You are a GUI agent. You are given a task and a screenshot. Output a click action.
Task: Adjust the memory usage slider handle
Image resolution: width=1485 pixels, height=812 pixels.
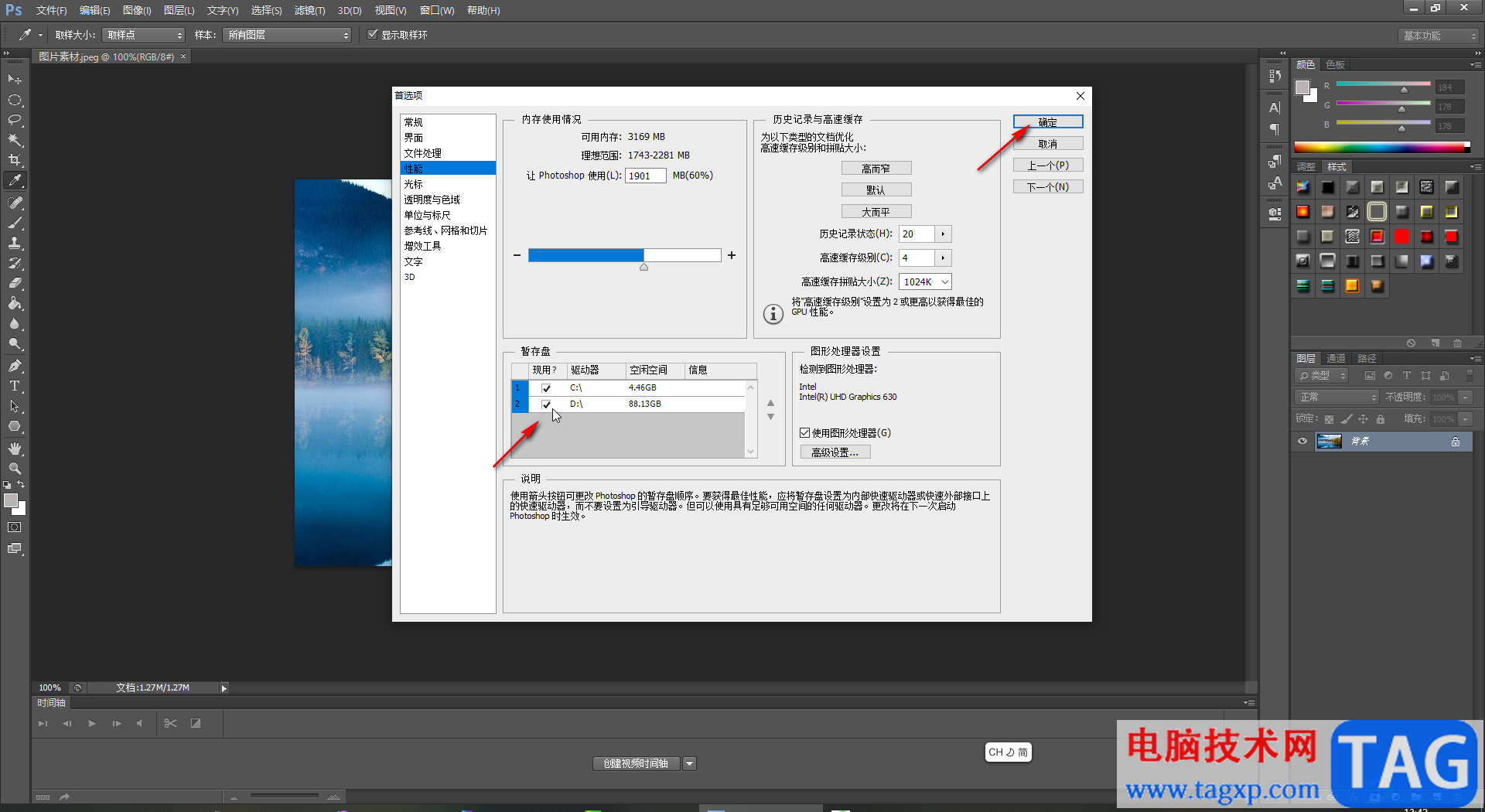coord(643,267)
